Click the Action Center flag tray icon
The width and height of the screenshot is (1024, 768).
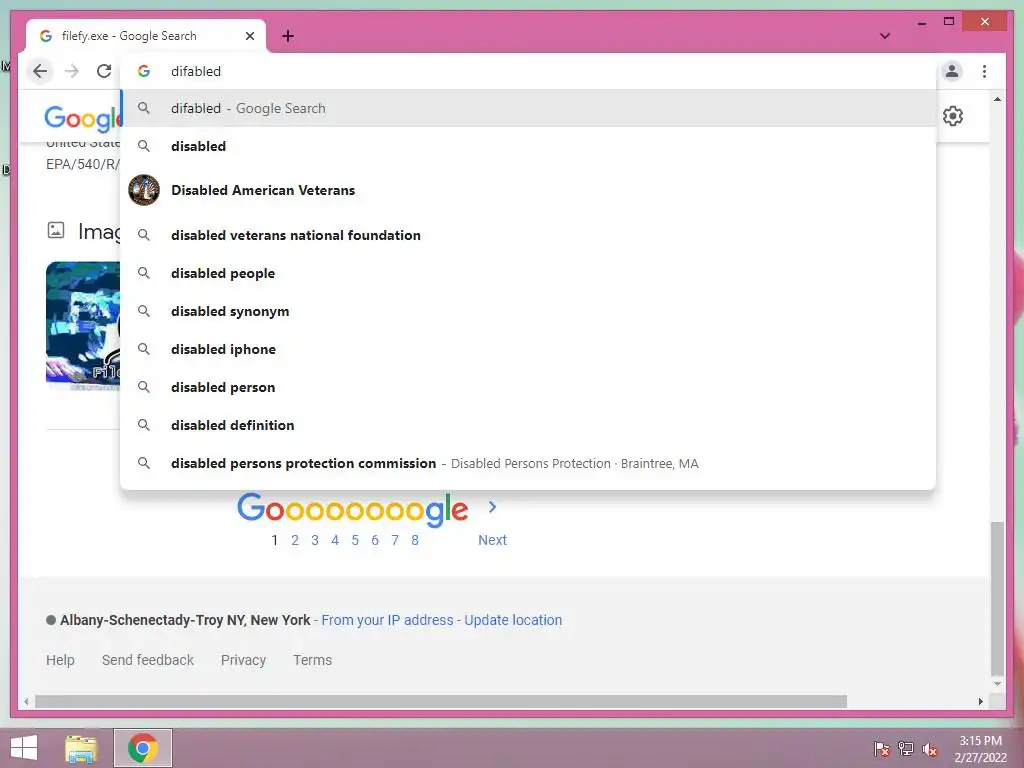pyautogui.click(x=882, y=749)
